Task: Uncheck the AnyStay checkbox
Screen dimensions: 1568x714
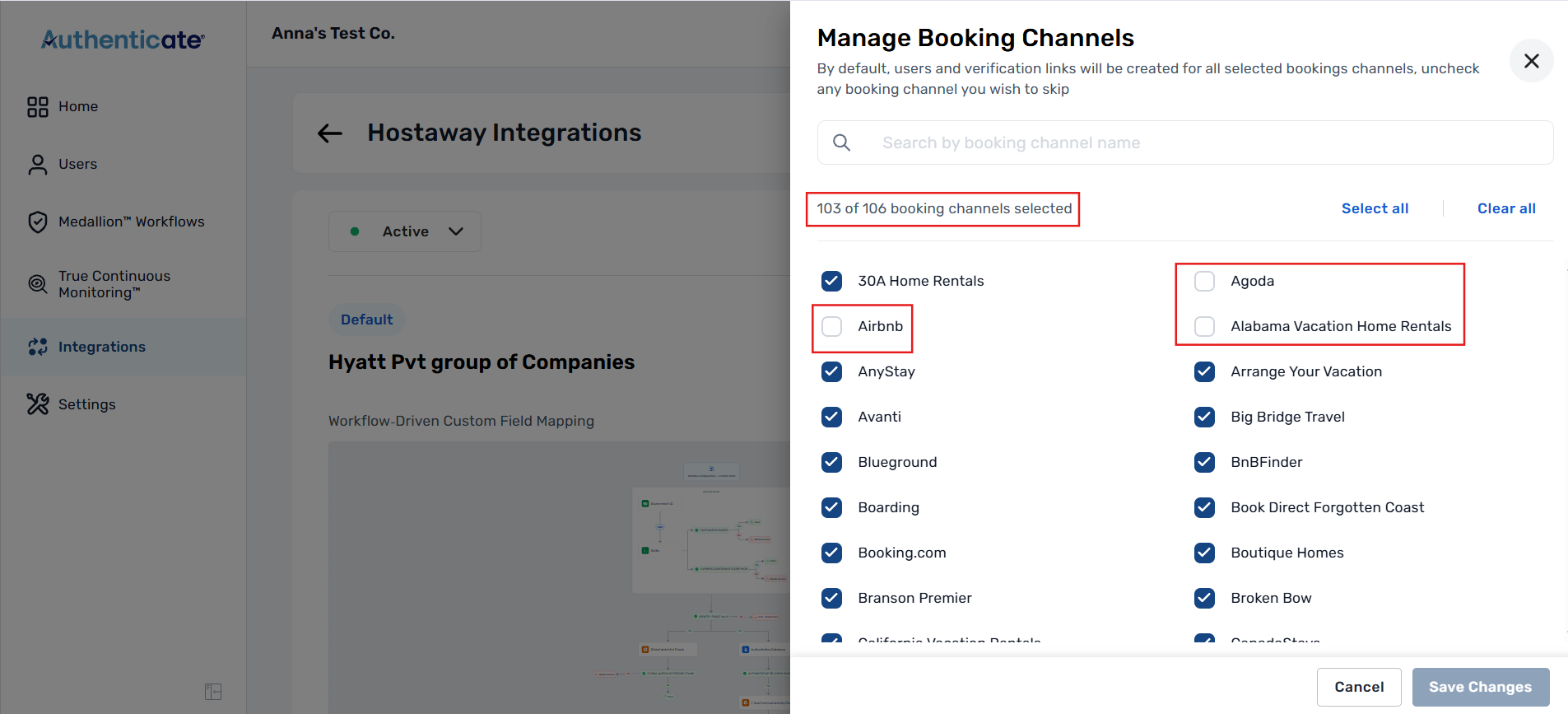Action: pyautogui.click(x=831, y=371)
